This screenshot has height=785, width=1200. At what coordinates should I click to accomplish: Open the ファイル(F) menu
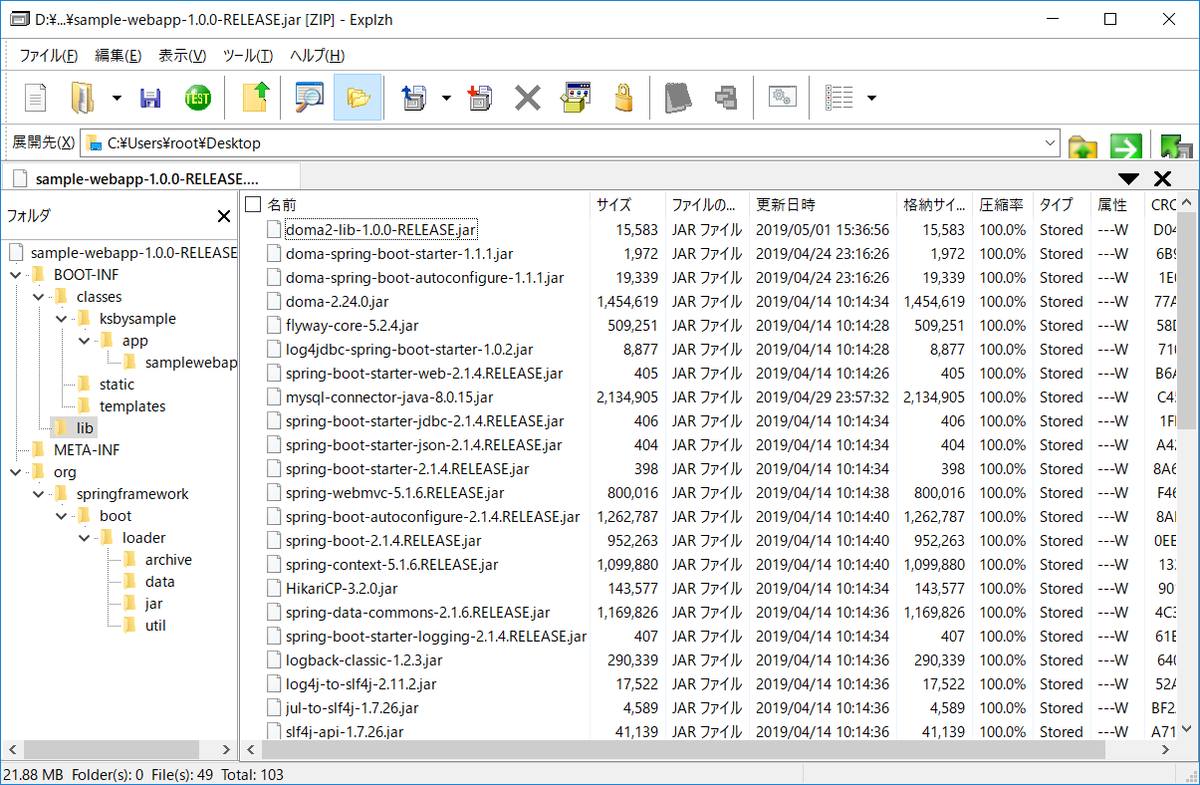coord(49,55)
